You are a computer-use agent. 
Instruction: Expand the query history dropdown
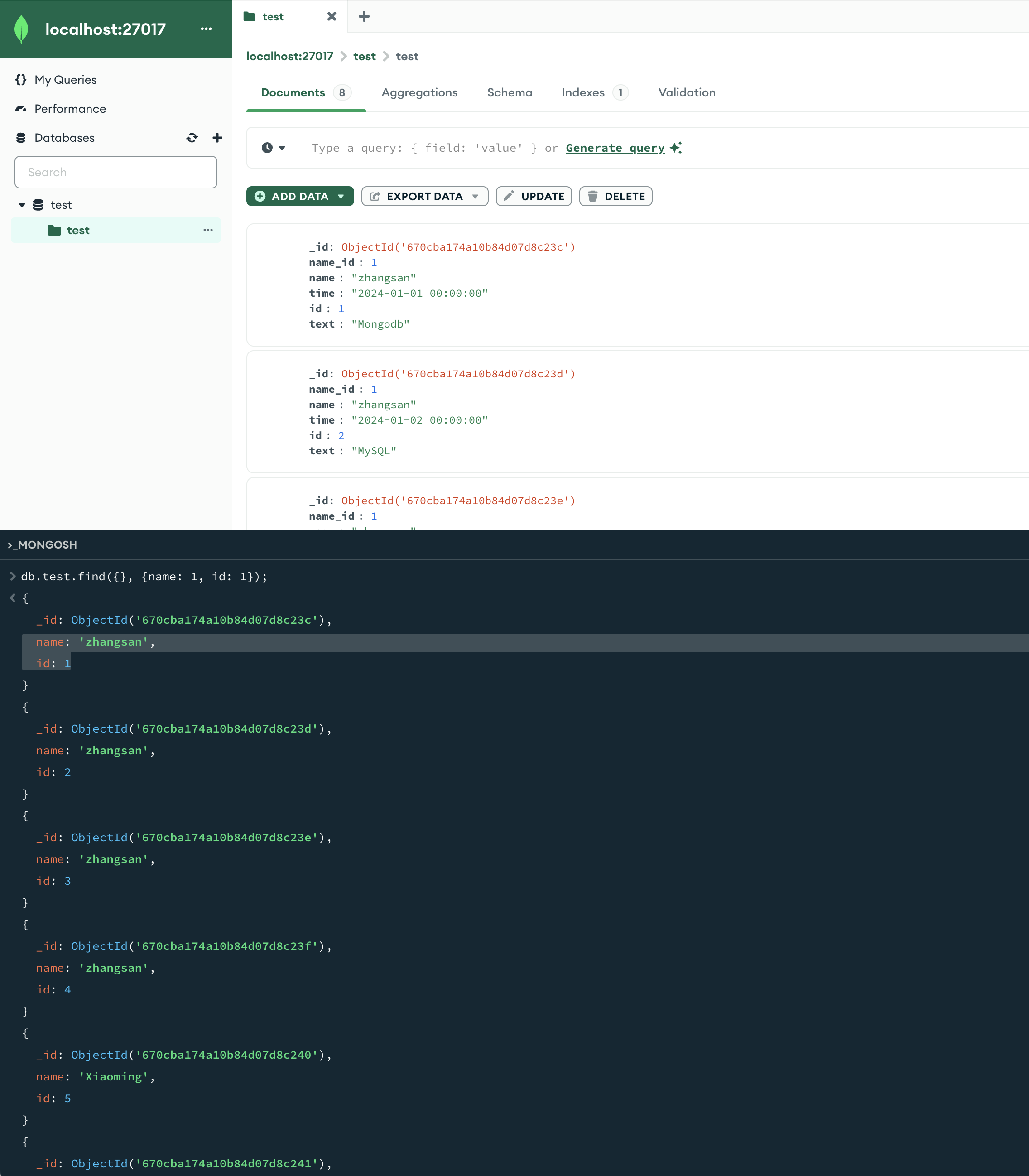pyautogui.click(x=274, y=148)
